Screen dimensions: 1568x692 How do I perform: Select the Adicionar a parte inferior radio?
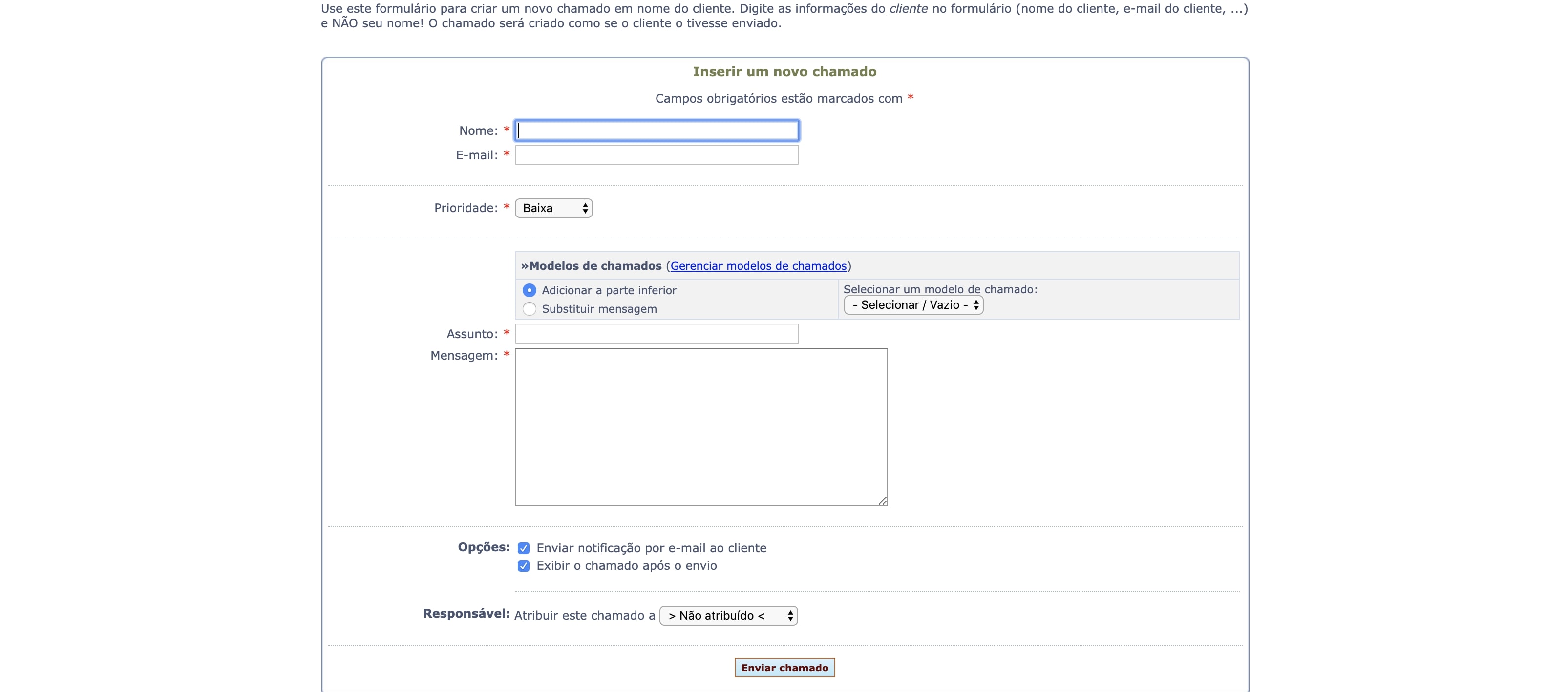pos(529,291)
